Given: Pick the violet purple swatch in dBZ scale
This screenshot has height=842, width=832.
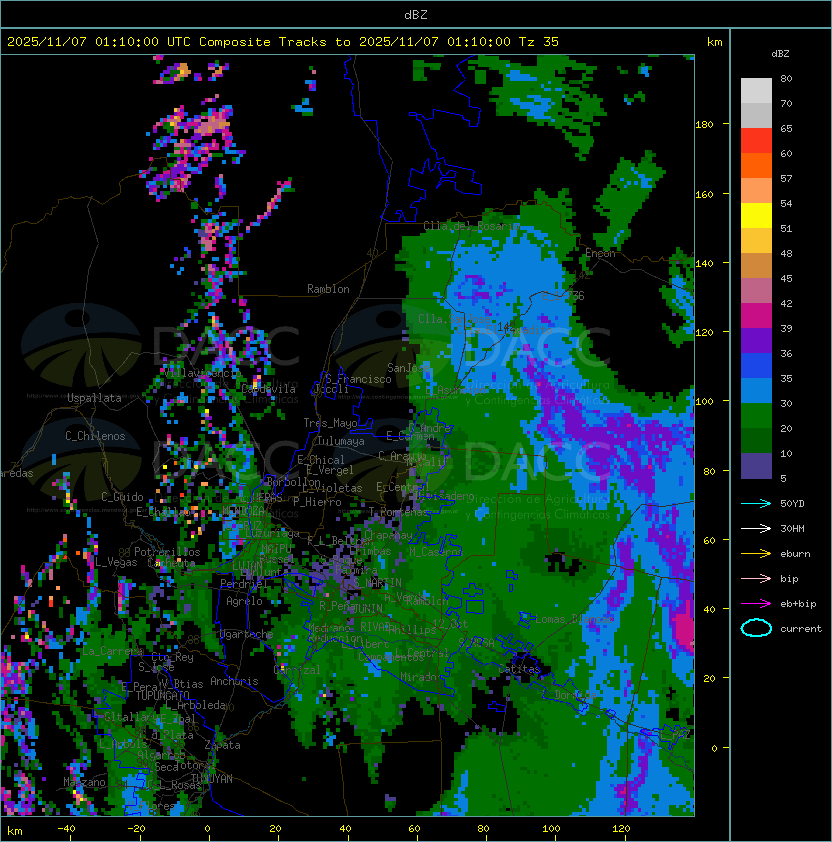Looking at the screenshot, I should click(756, 341).
